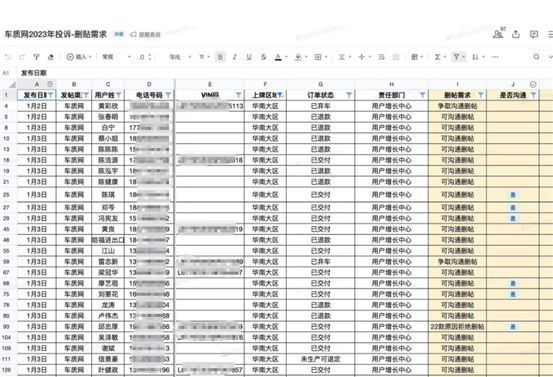
Task: Open the filter dropdown on 删帖需求 header
Action: click(480, 95)
